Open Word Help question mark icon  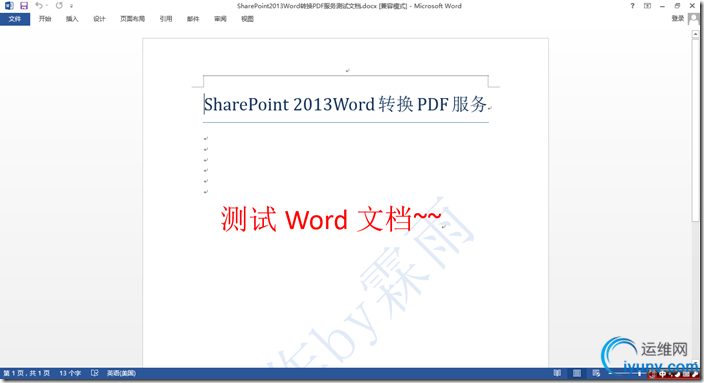632,6
